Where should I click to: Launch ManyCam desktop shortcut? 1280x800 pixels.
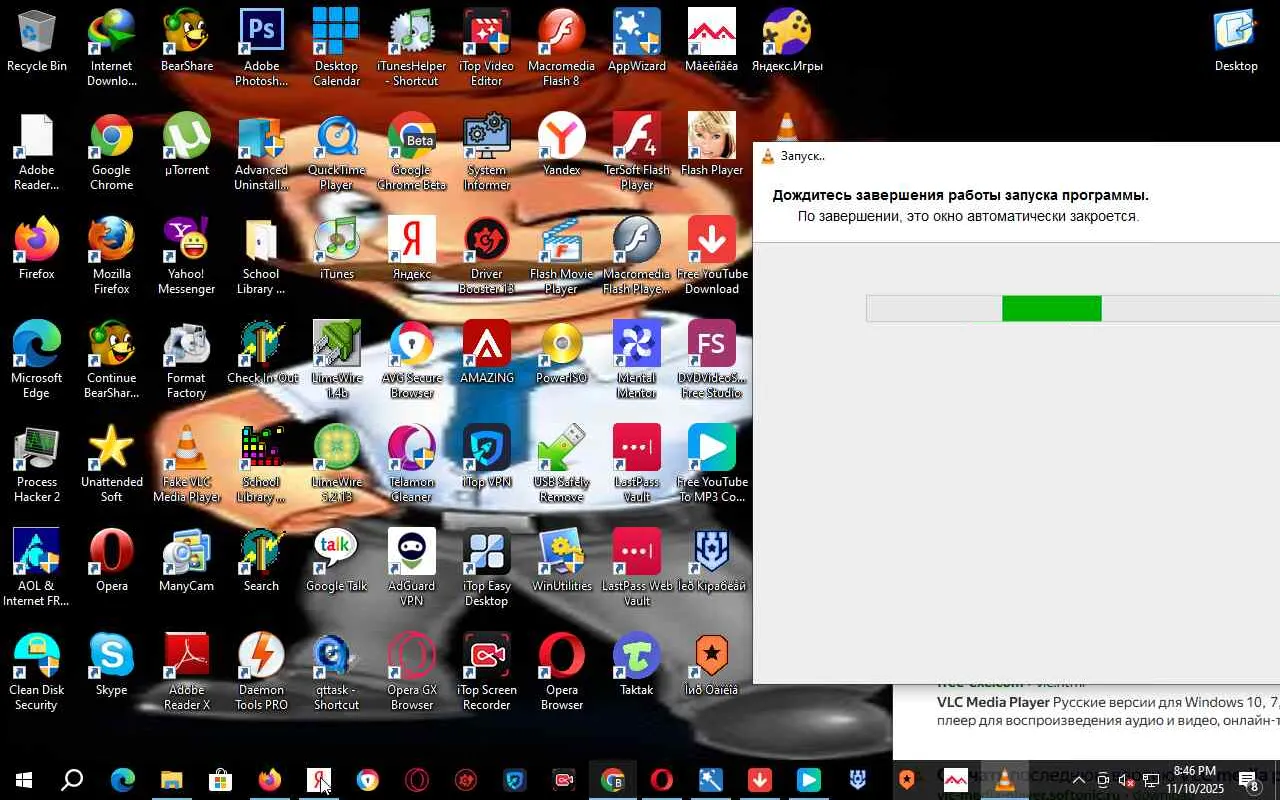tap(187, 562)
